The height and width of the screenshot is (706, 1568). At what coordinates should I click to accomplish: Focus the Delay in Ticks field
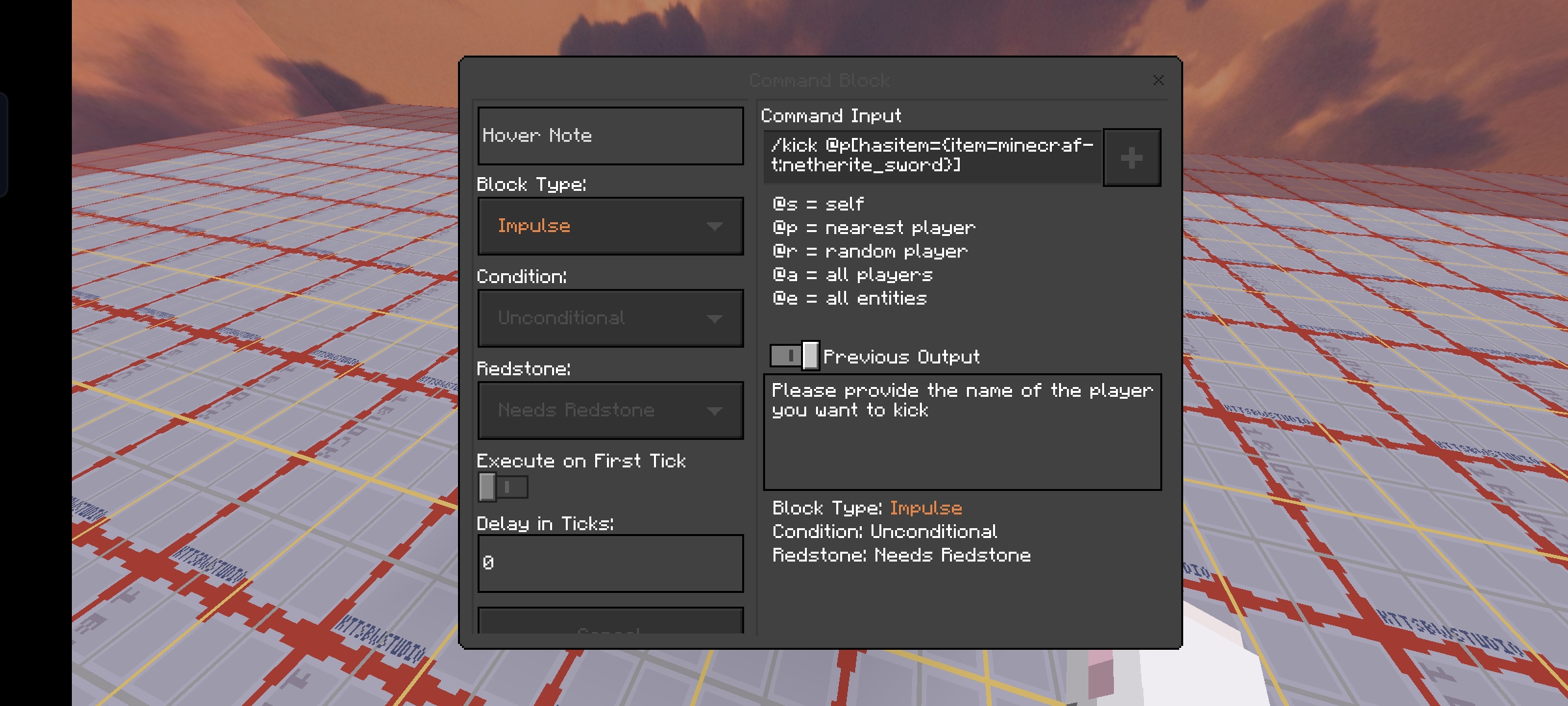coord(610,563)
